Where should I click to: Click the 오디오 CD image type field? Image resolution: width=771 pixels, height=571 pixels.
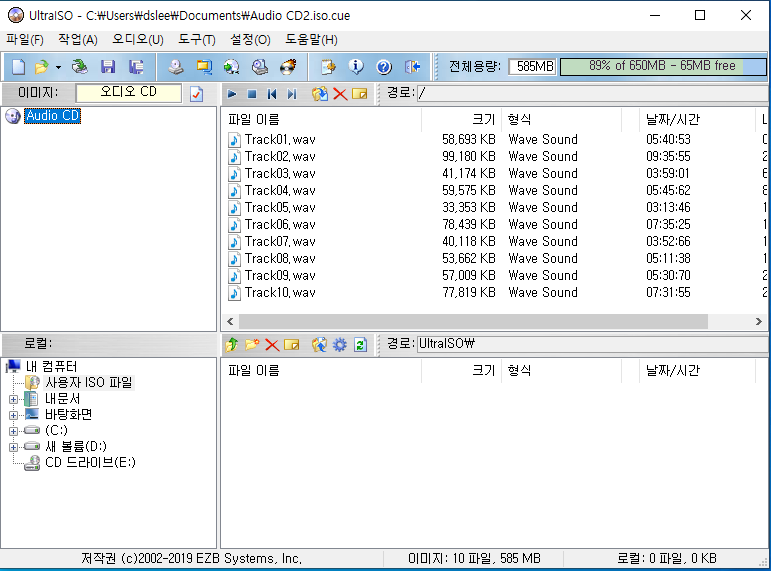(x=128, y=92)
